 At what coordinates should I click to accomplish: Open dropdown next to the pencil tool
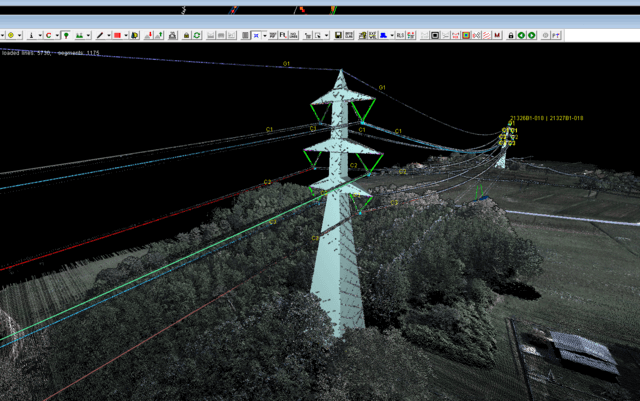pyautogui.click(x=109, y=36)
